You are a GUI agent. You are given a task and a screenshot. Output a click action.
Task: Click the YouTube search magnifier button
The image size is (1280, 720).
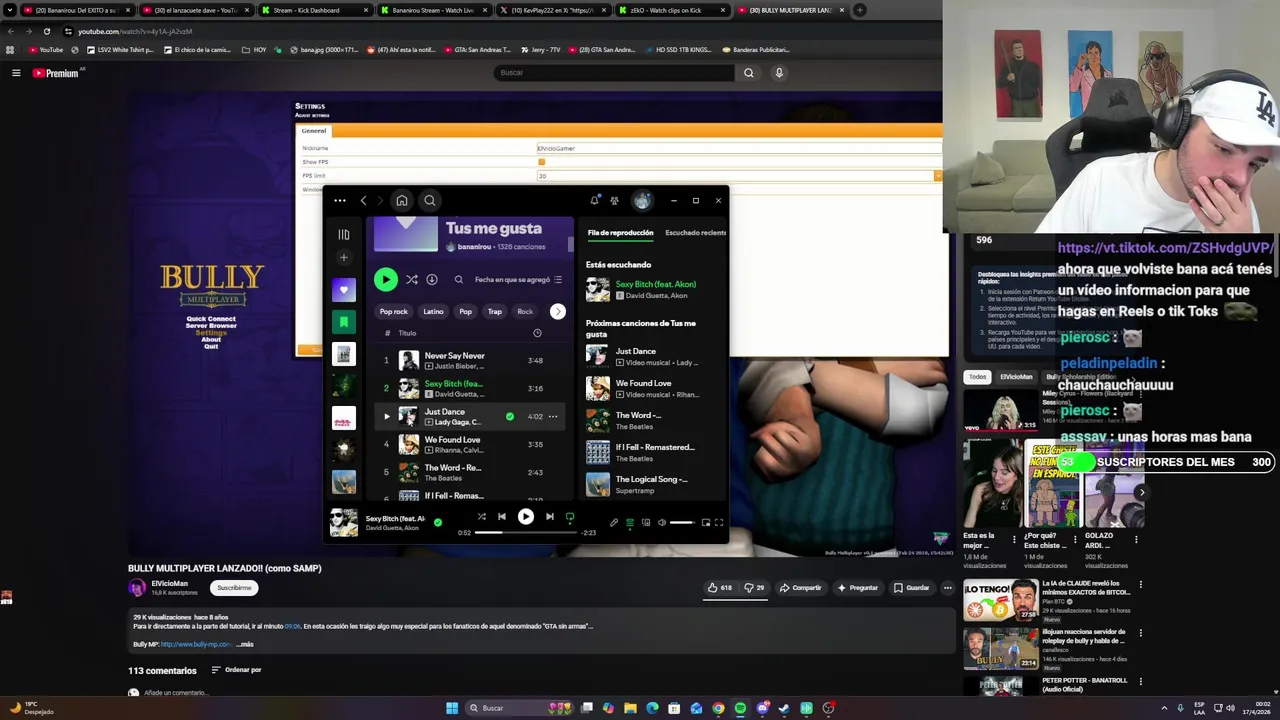point(748,73)
